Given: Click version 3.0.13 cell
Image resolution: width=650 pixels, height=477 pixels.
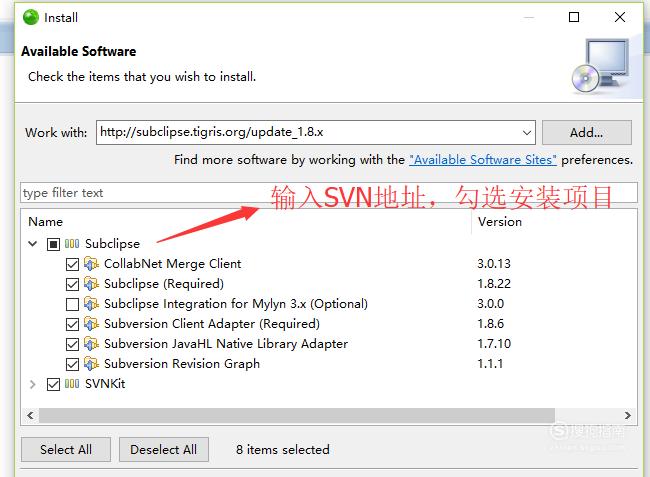Looking at the screenshot, I should [x=494, y=264].
